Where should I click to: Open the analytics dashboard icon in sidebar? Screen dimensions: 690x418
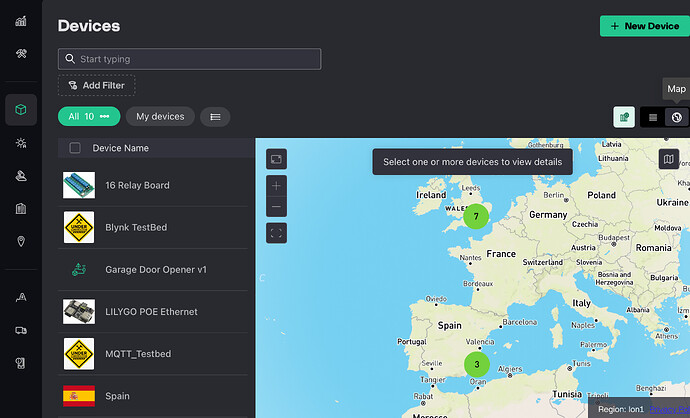pyautogui.click(x=21, y=21)
